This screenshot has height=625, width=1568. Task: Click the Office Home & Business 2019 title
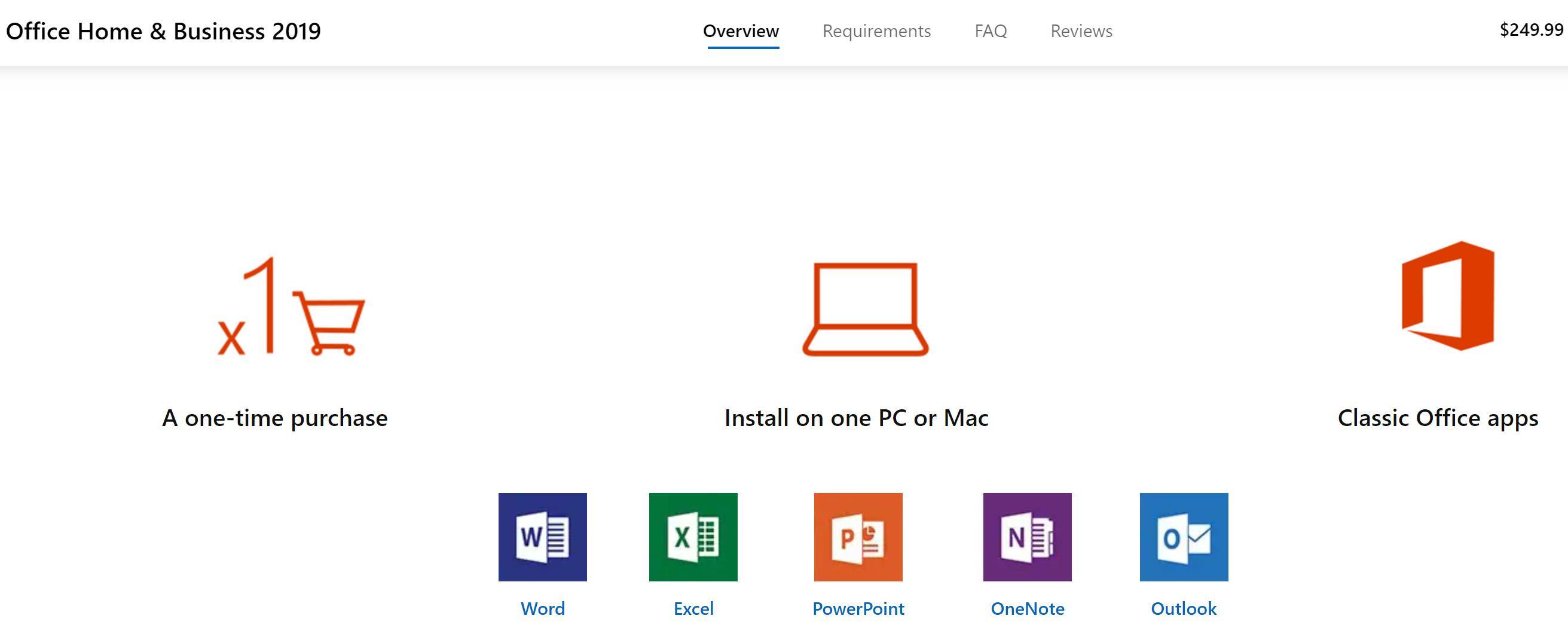click(x=163, y=32)
